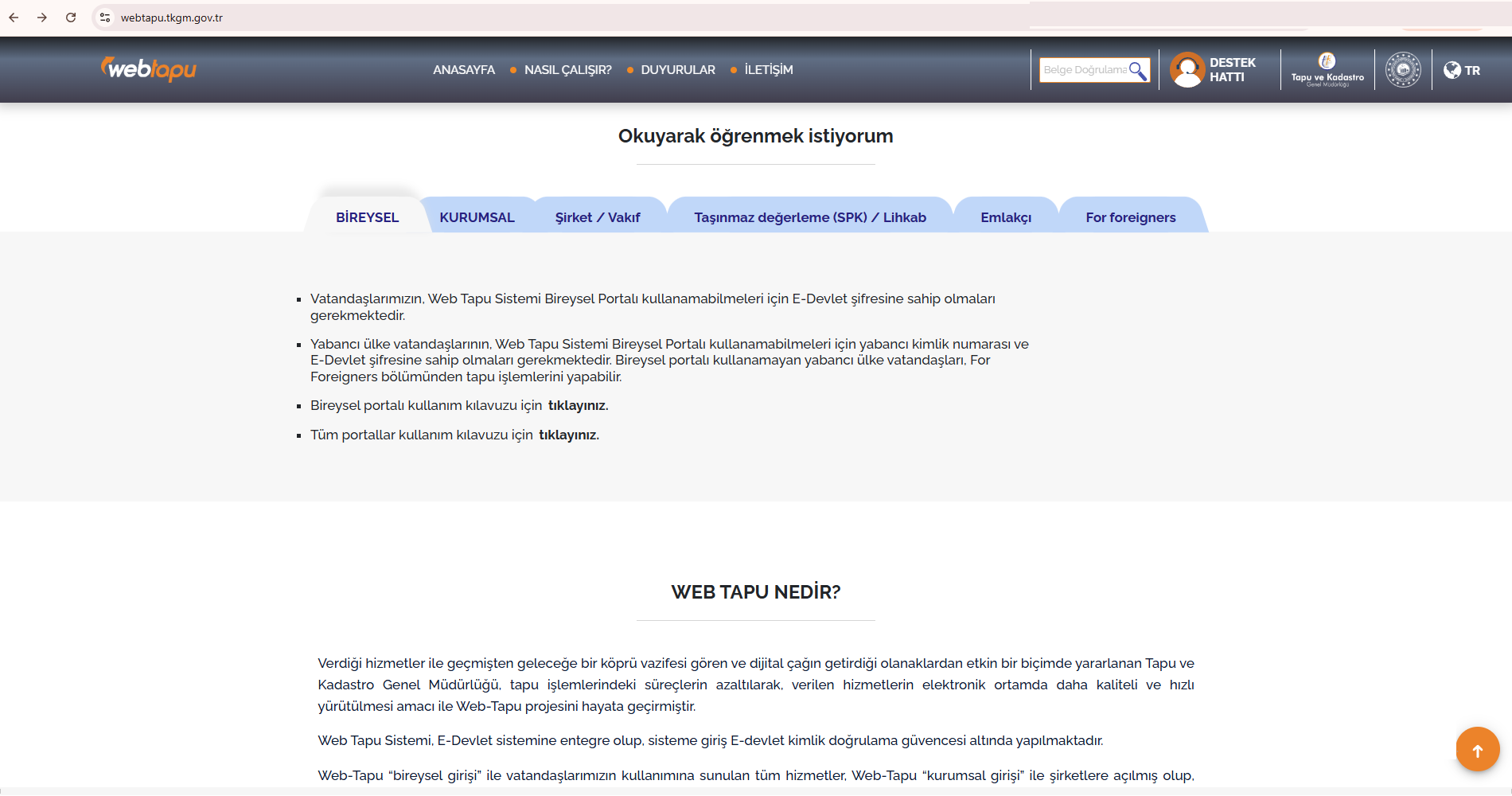This screenshot has height=796, width=1512.
Task: Switch to the Taşınmaz değerleme (SPK) / Lihkab tab
Action: tap(809, 217)
